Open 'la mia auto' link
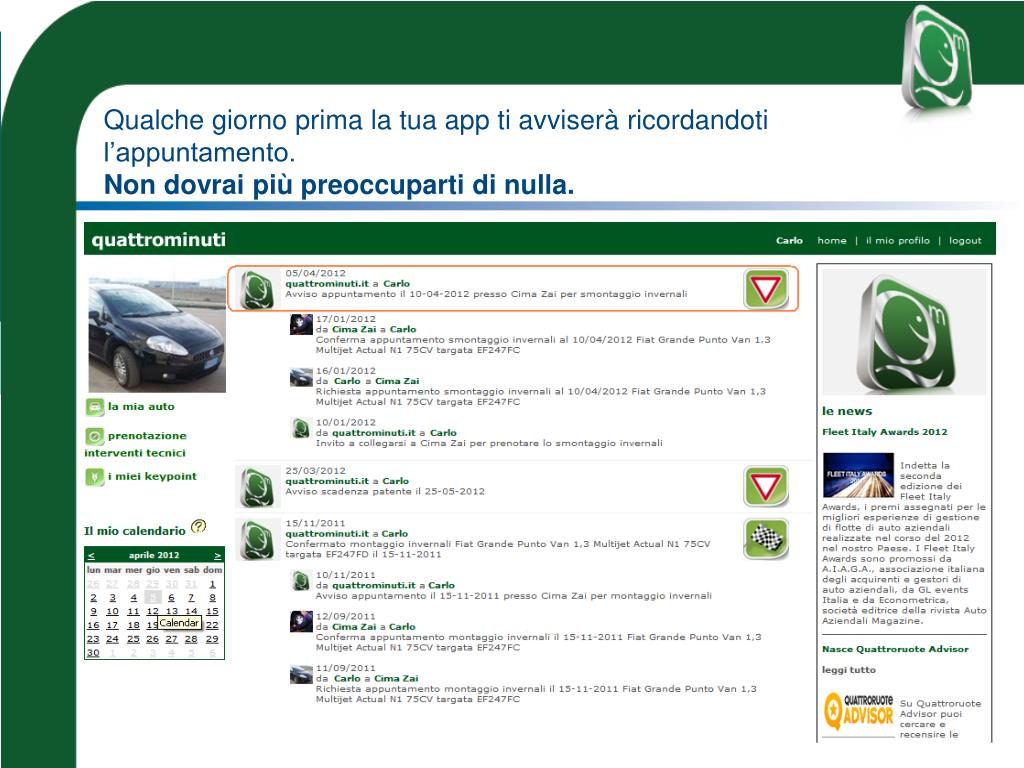1024x768 pixels. pos(141,407)
